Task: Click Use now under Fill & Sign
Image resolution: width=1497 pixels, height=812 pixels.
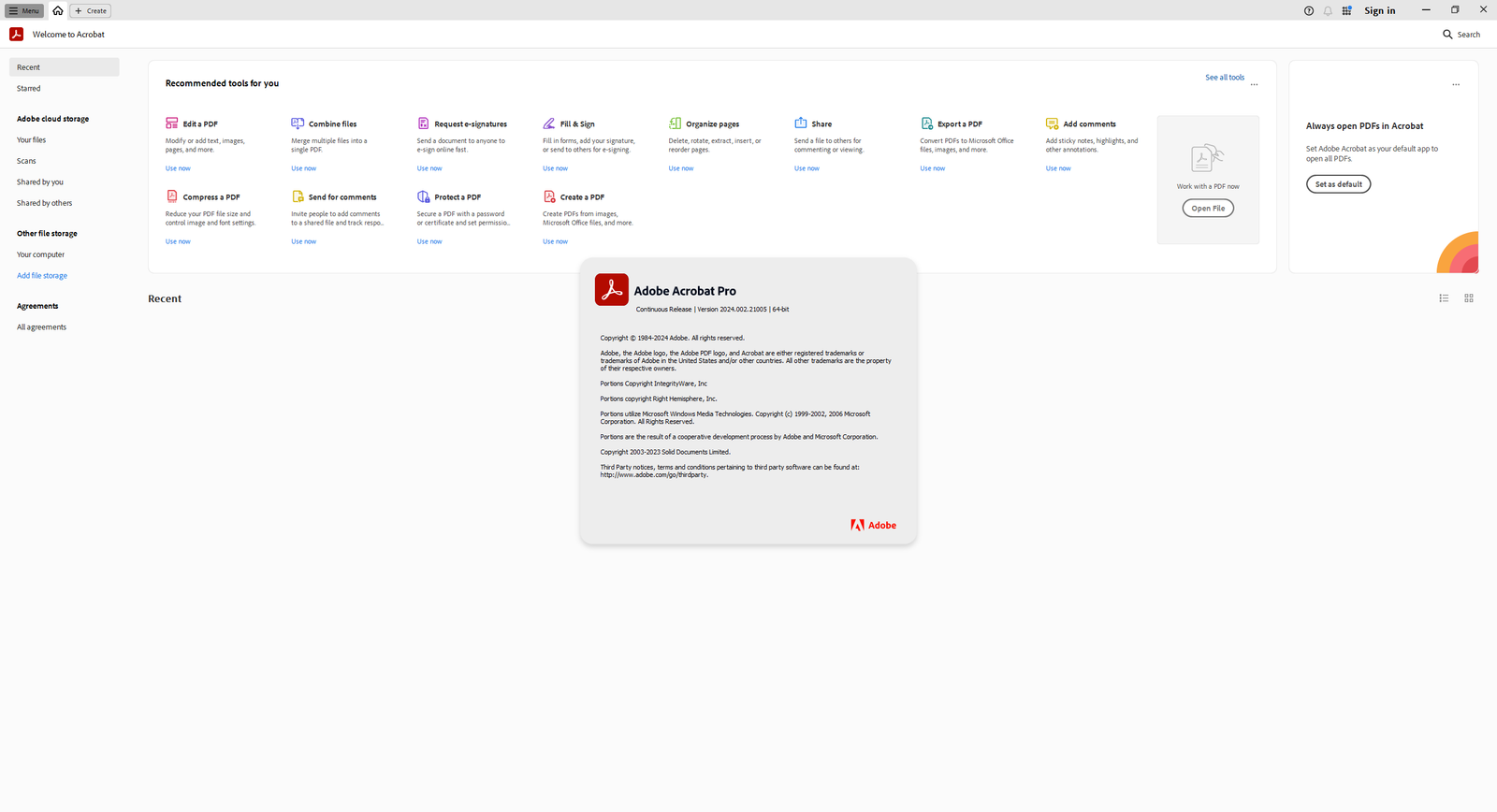Action: [x=555, y=168]
